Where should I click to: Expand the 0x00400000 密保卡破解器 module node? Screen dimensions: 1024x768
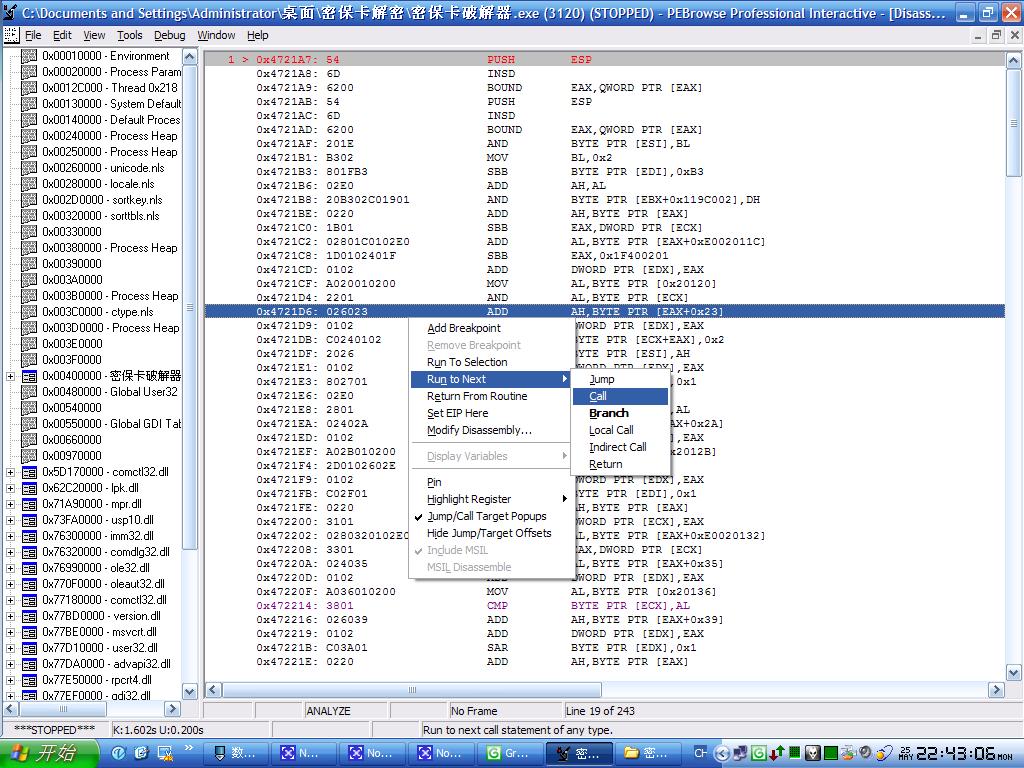tap(10, 376)
